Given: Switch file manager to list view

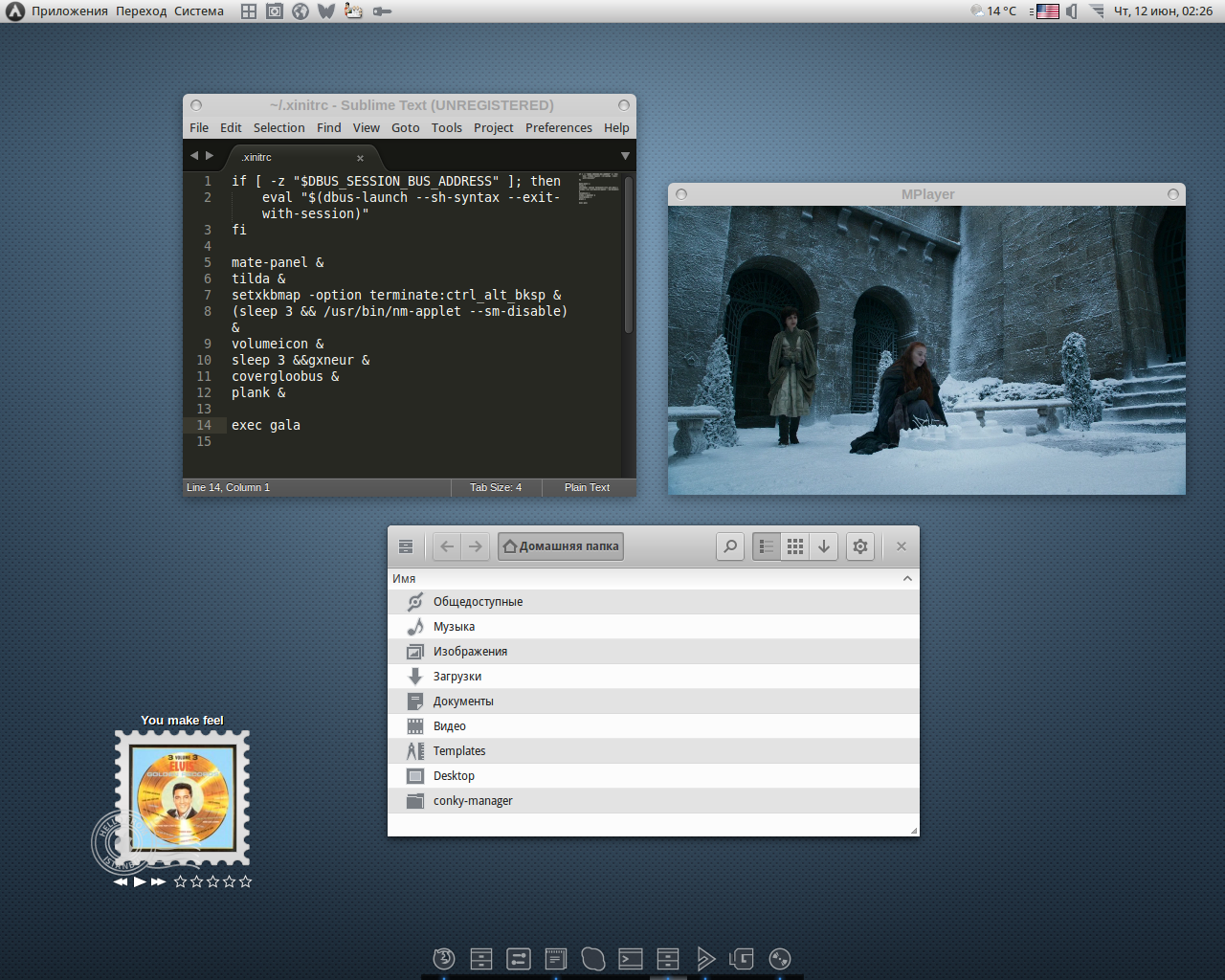Looking at the screenshot, I should click(x=767, y=546).
